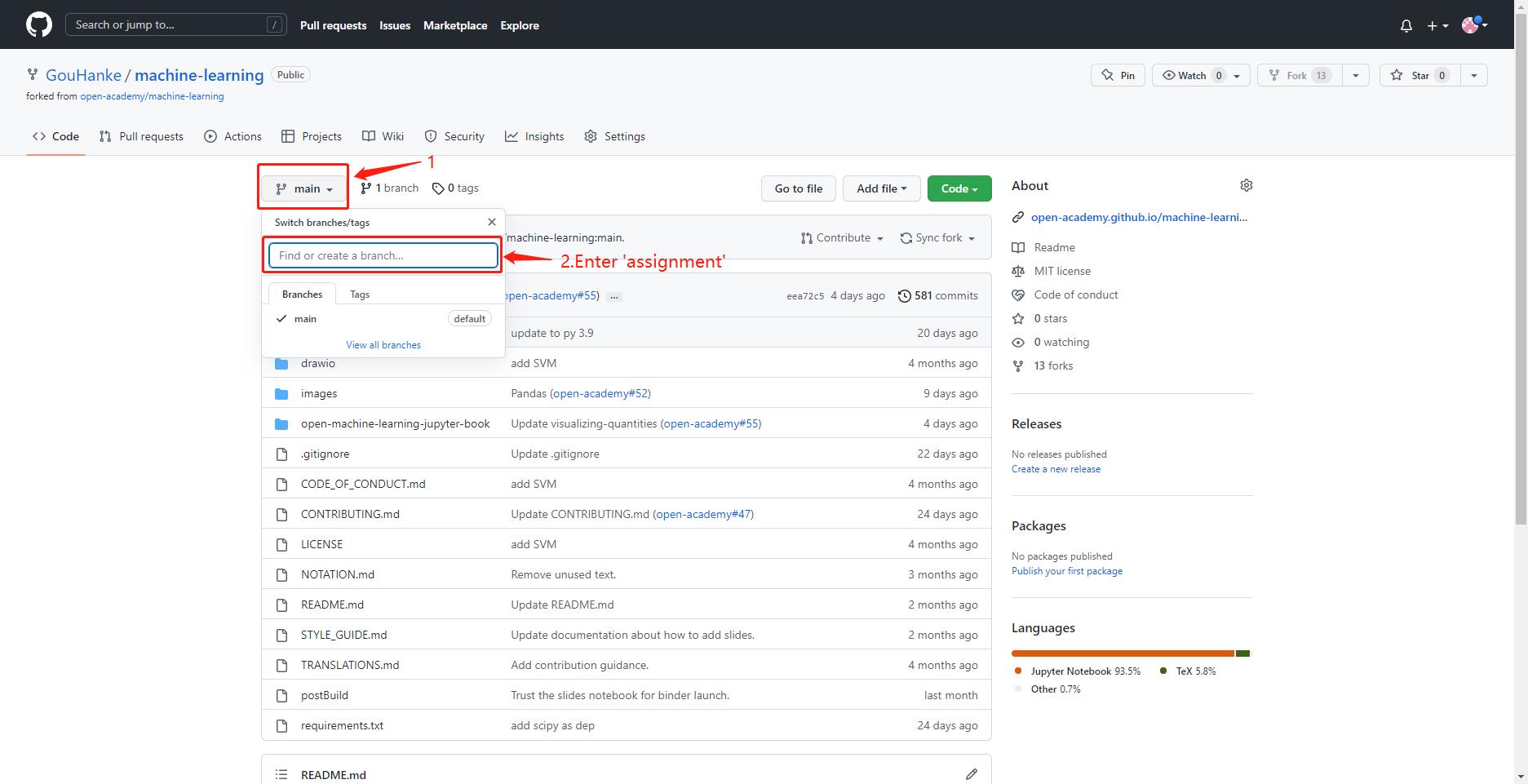
Task: Star this repository
Action: [1420, 75]
